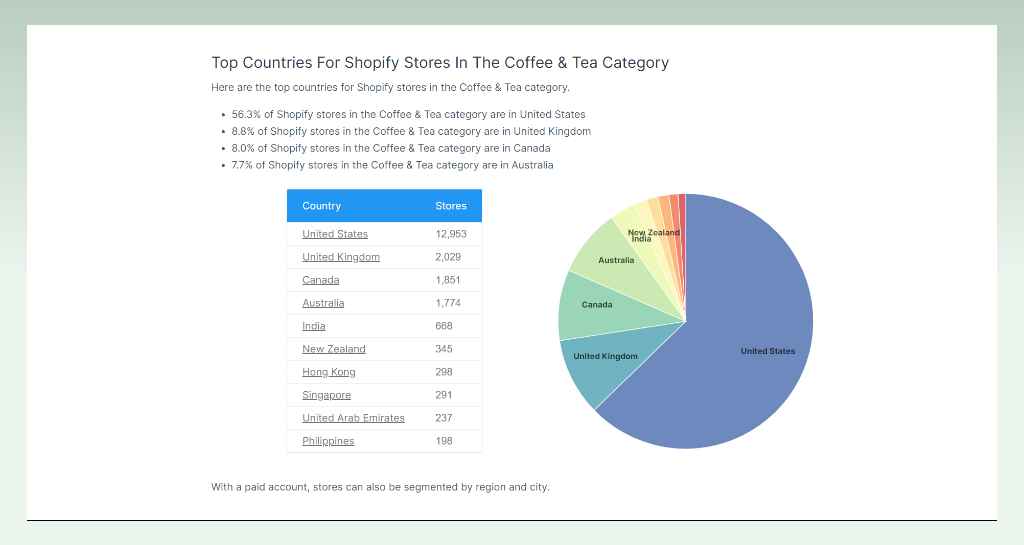1024x545 pixels.
Task: Click the 56.3% United States bullet
Action: (x=408, y=114)
